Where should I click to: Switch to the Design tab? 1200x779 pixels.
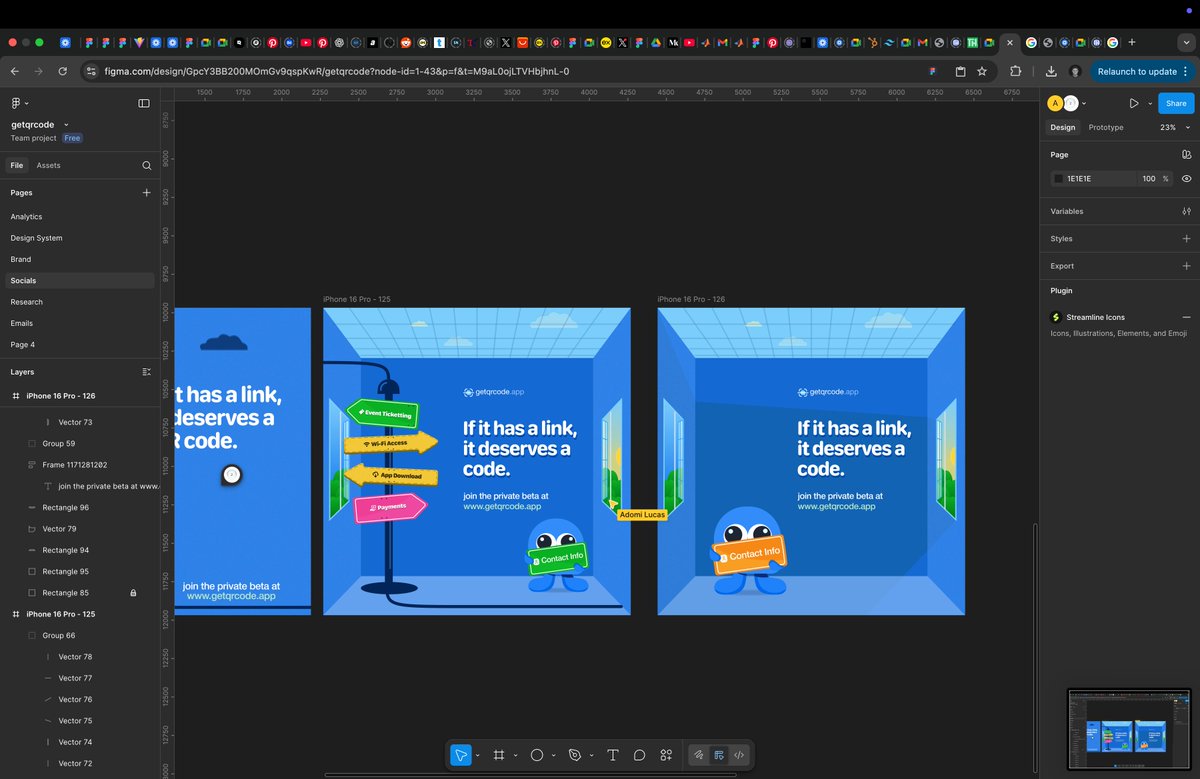pyautogui.click(x=1063, y=127)
